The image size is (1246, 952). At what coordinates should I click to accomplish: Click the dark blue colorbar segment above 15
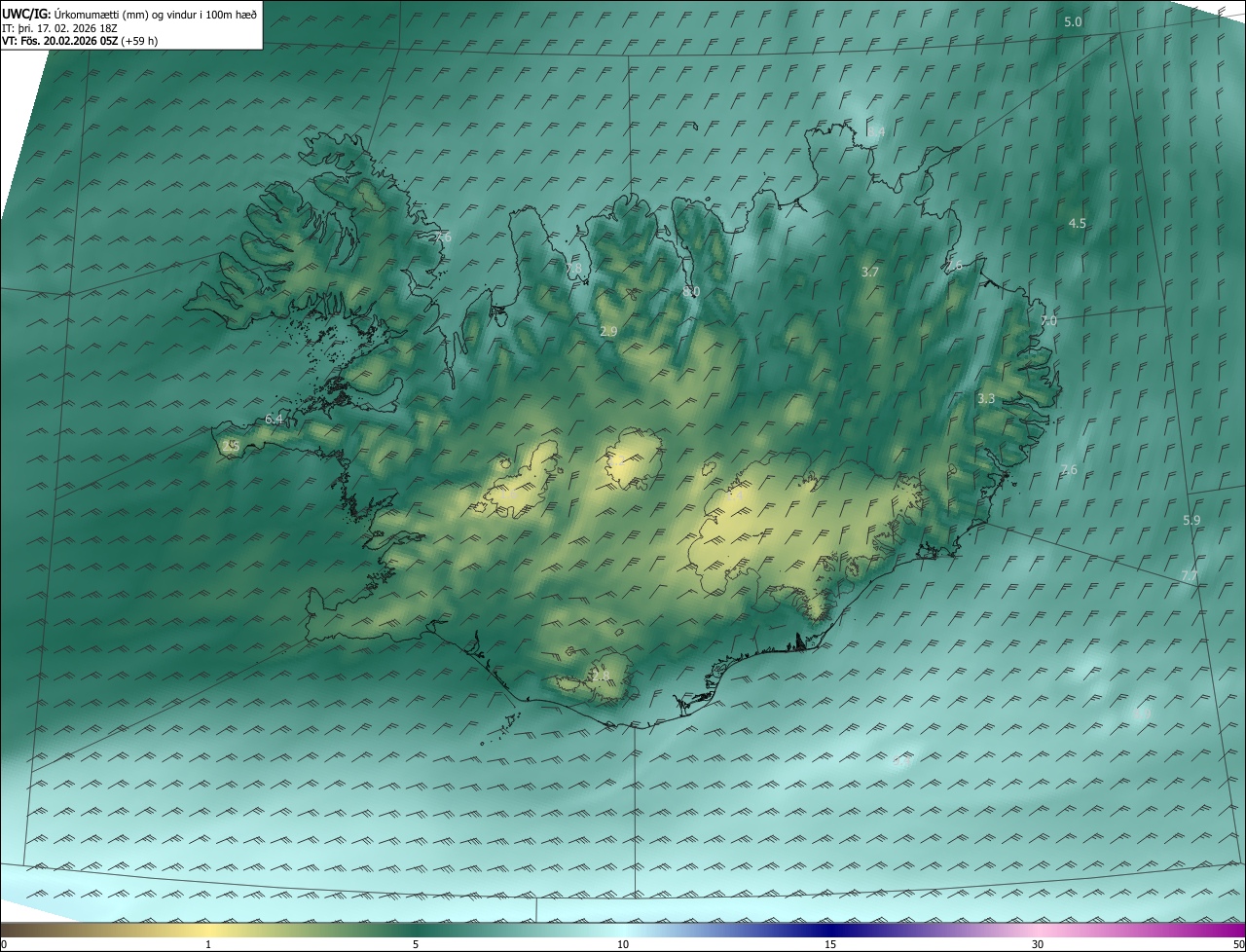coord(830,930)
